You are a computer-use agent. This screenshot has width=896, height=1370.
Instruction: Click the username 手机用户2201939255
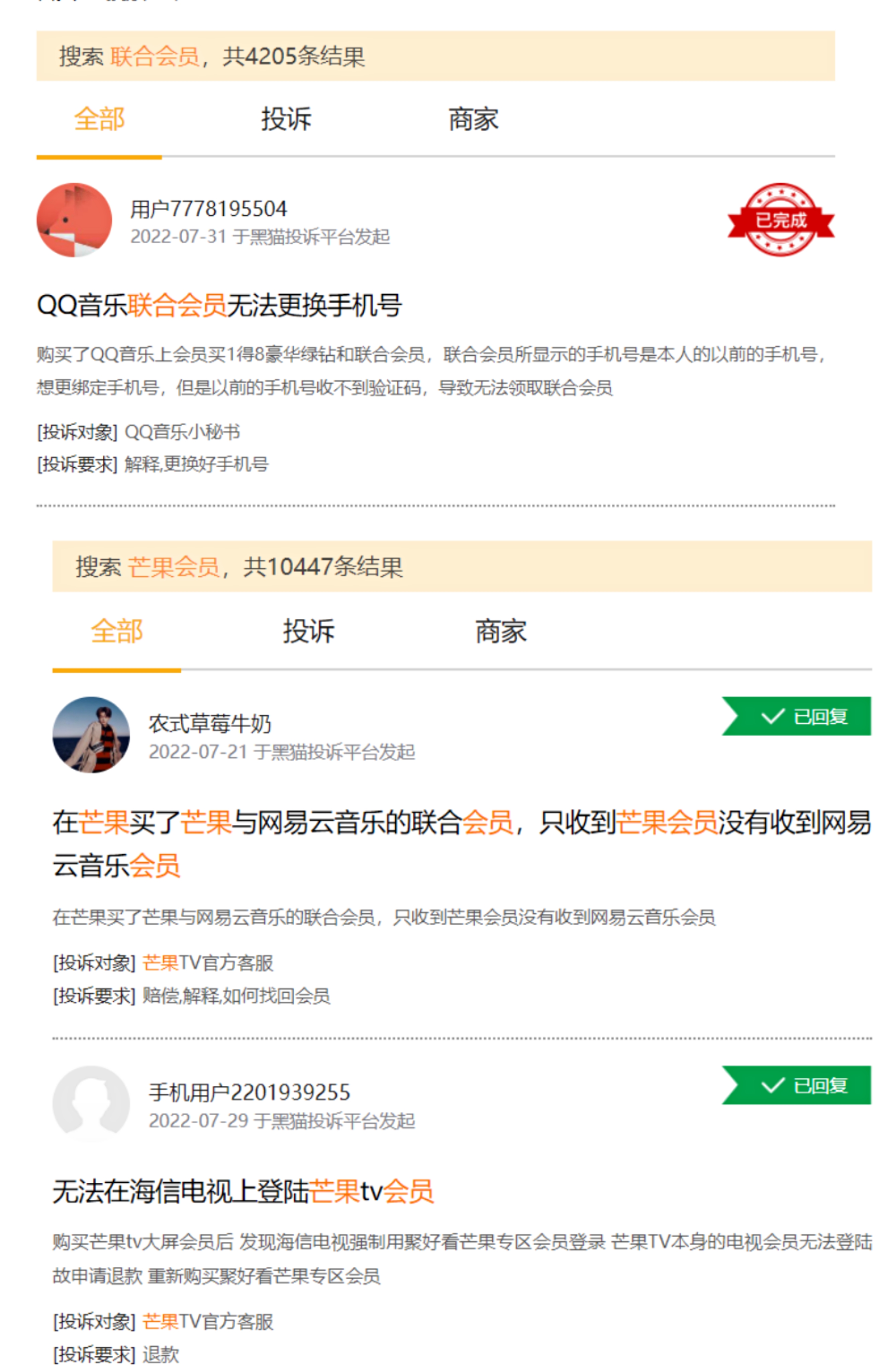(250, 1092)
